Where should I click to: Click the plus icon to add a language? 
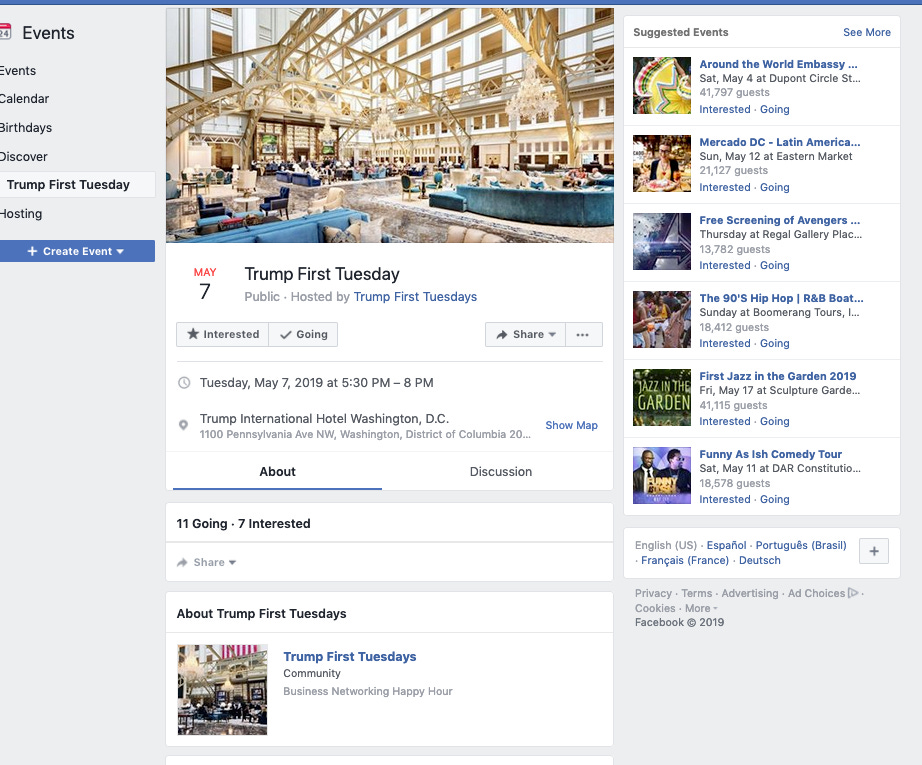pyautogui.click(x=874, y=551)
